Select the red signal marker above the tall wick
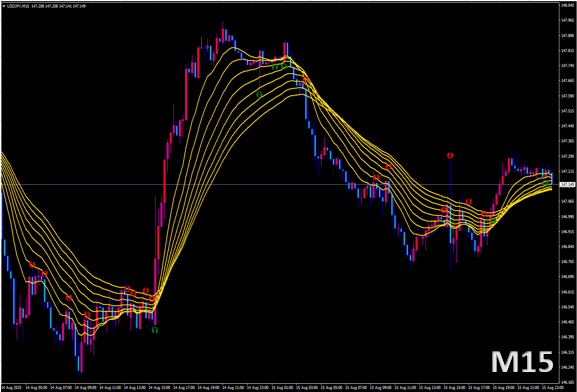 (x=450, y=156)
